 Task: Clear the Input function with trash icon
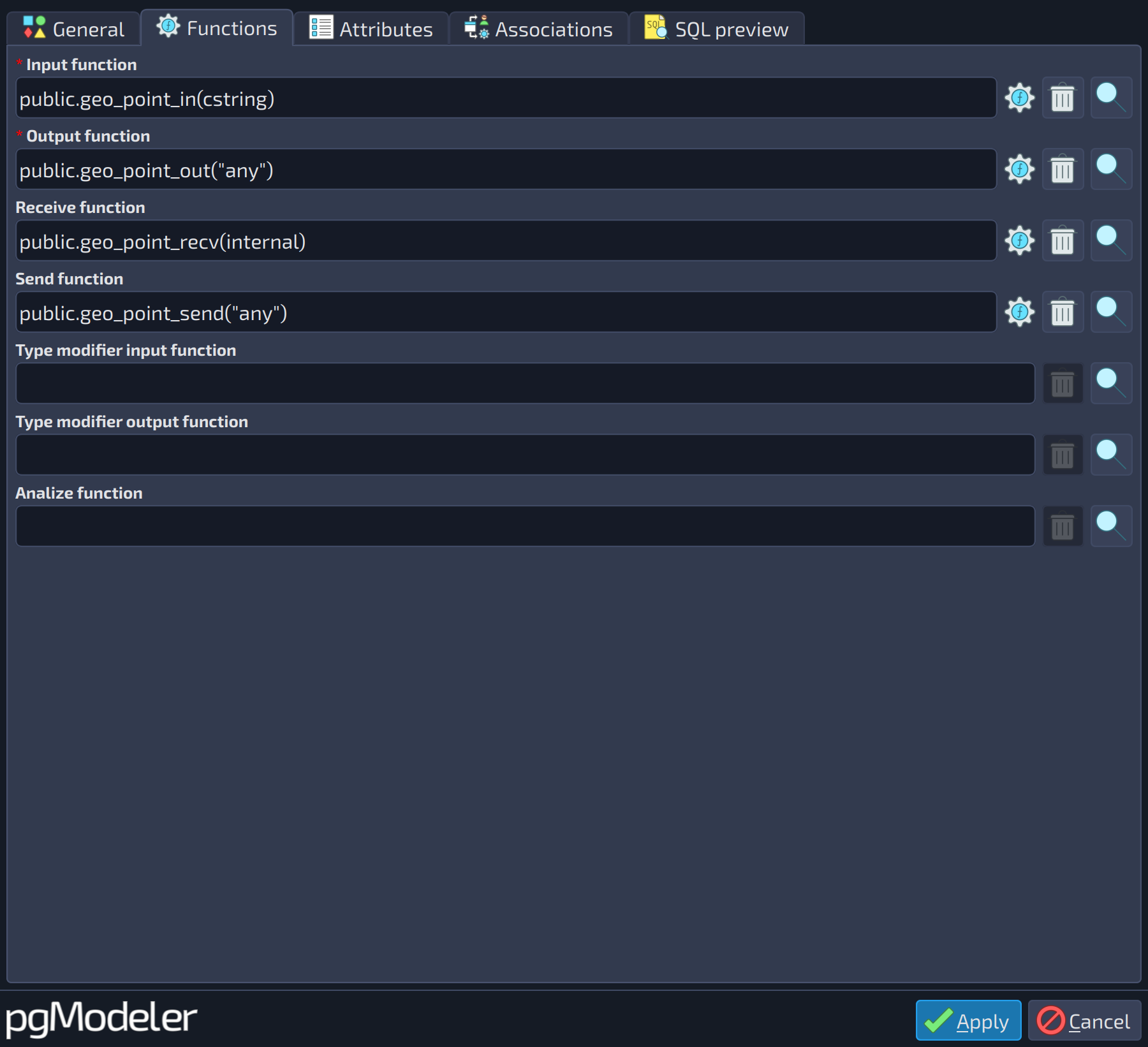[1063, 98]
